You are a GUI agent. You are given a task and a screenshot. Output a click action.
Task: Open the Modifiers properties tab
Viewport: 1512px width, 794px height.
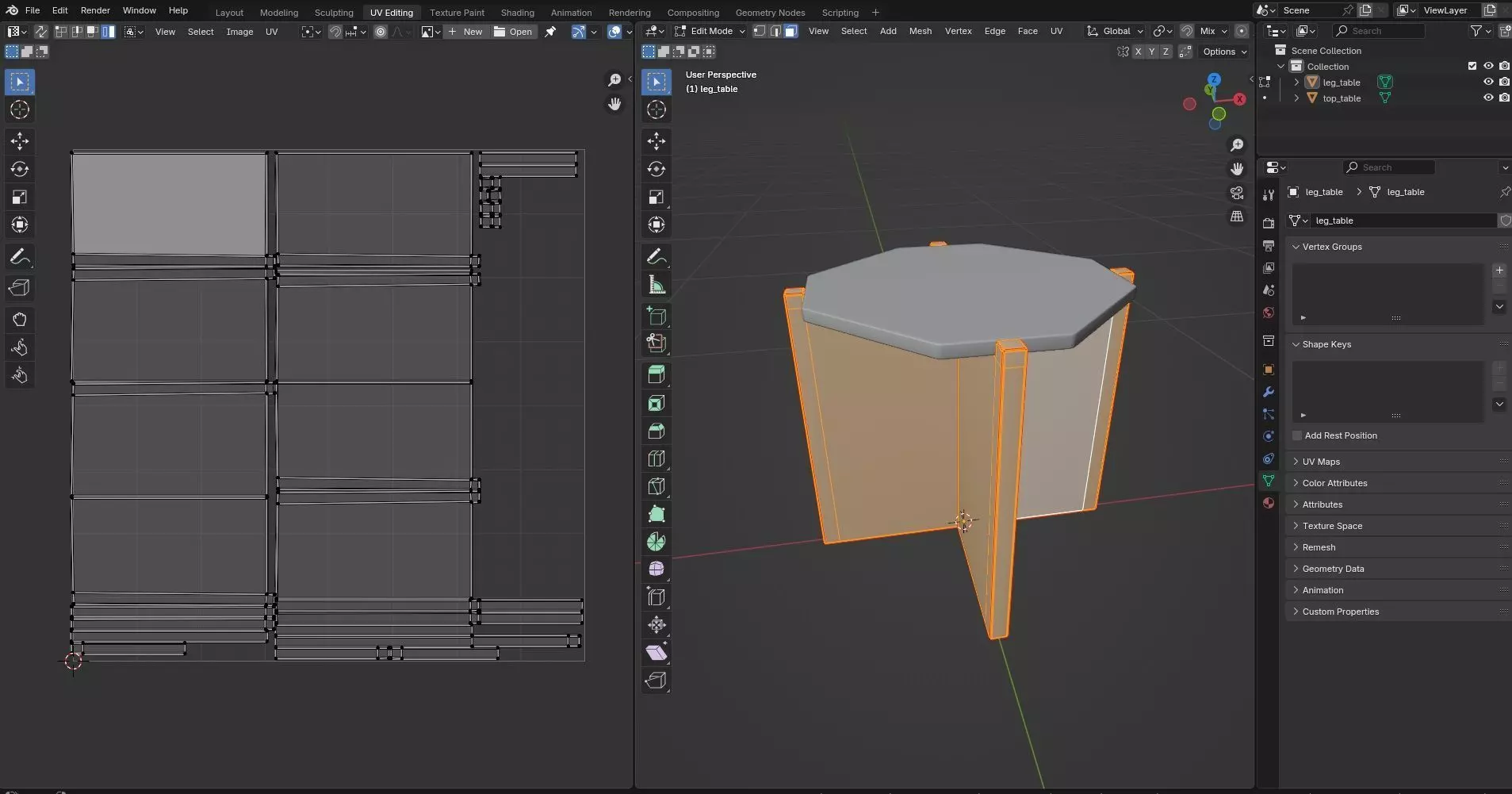(x=1269, y=392)
